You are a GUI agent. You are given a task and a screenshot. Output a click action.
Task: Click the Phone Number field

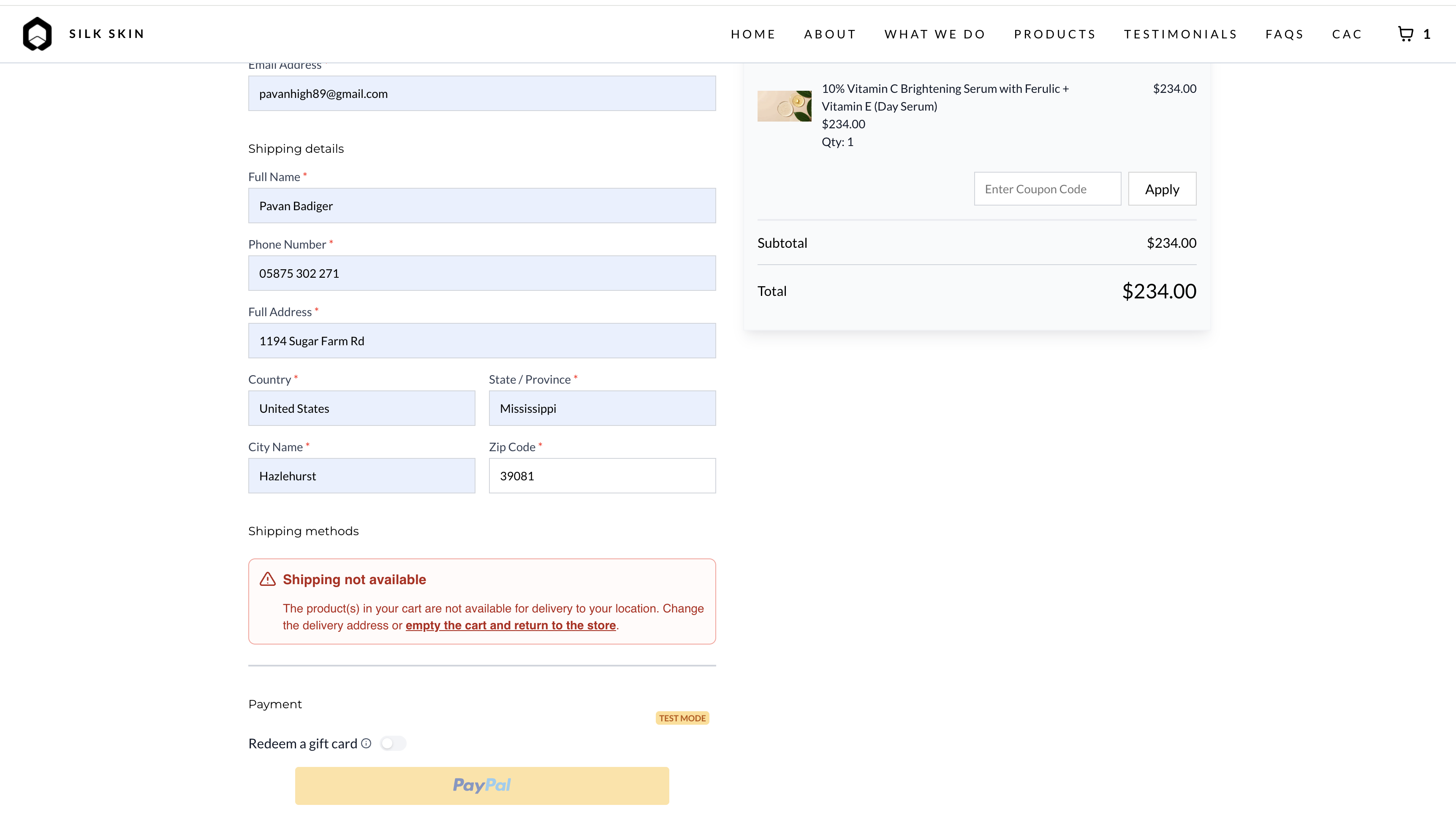pyautogui.click(x=482, y=273)
